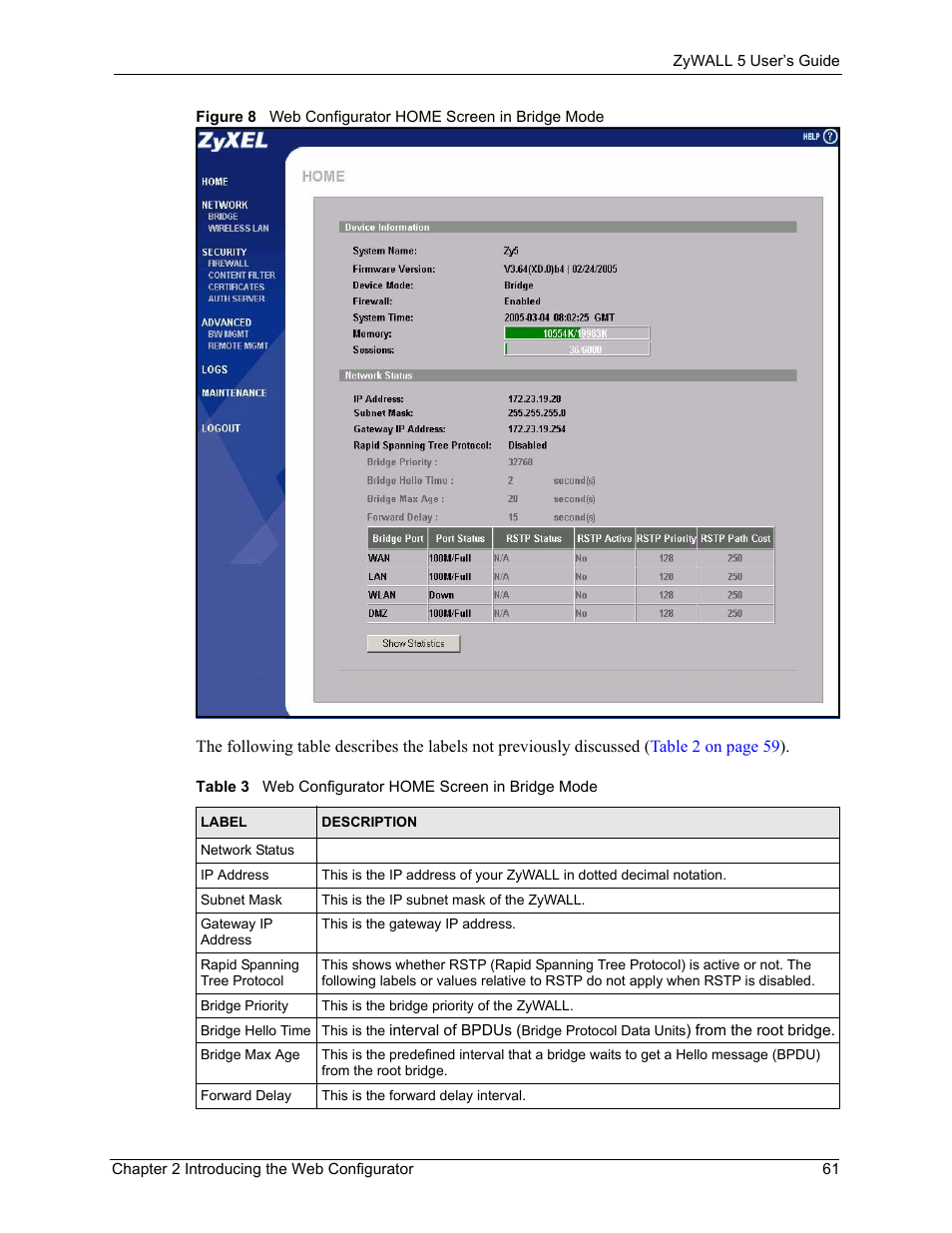Image resolution: width=952 pixels, height=1233 pixels.
Task: Click the ZyXEL logo
Action: tap(233, 141)
